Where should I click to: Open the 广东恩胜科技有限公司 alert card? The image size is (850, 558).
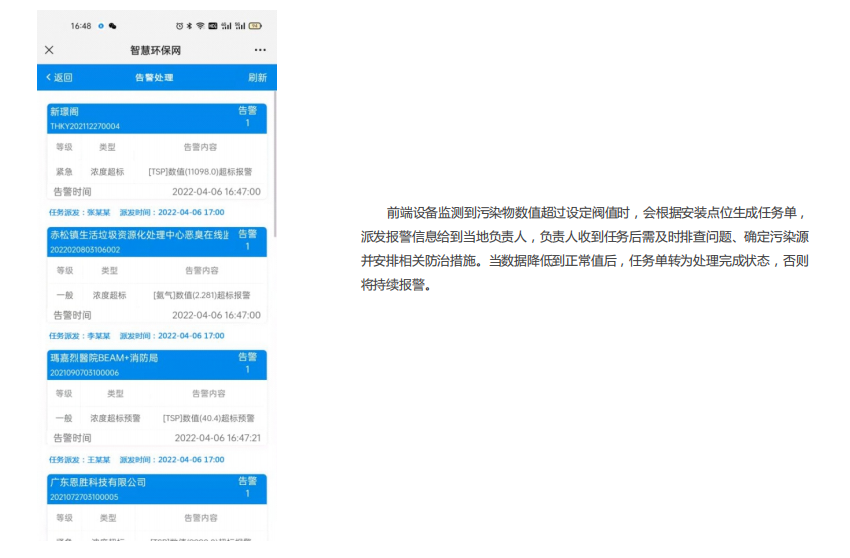point(157,489)
